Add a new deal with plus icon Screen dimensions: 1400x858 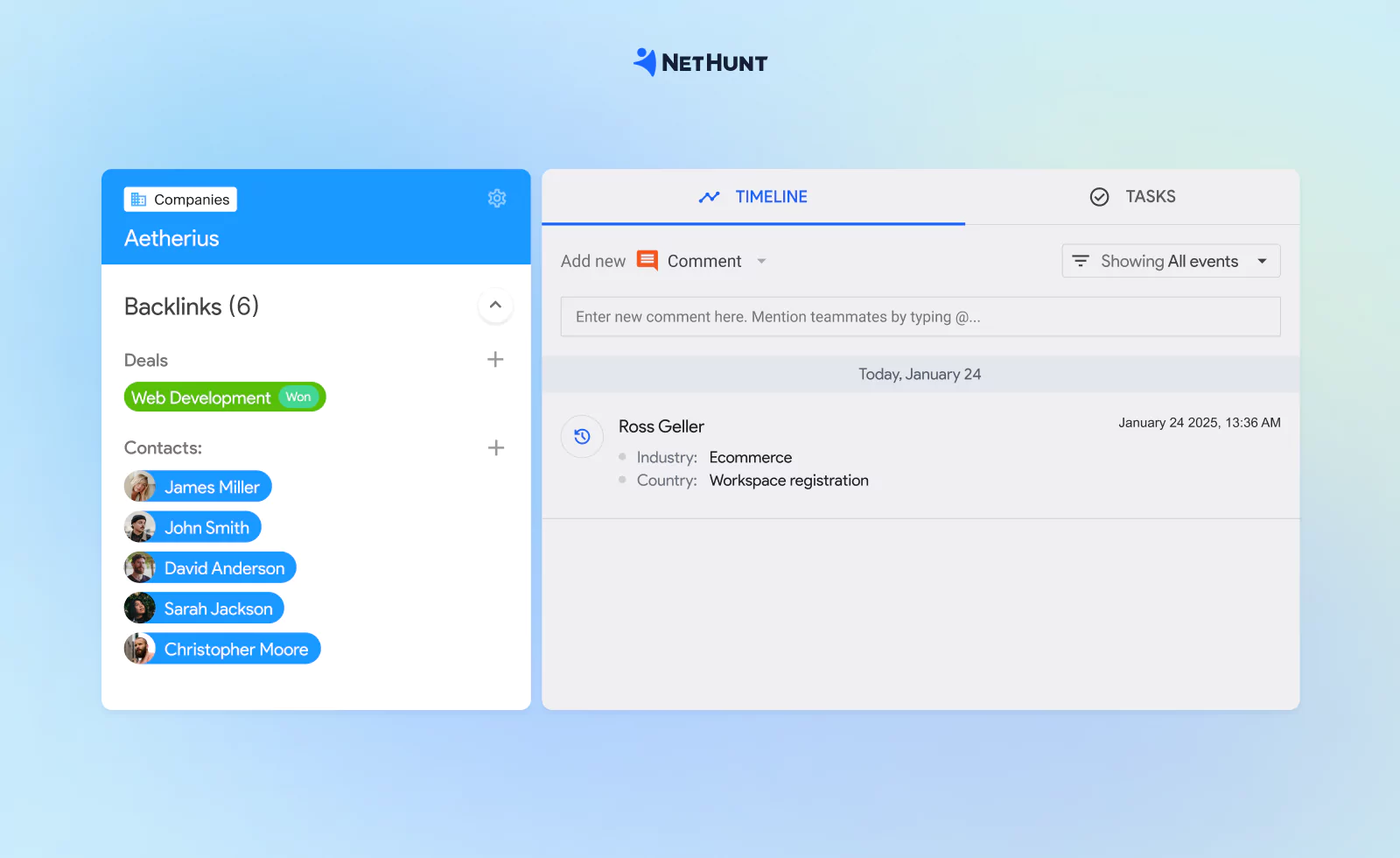click(x=495, y=360)
